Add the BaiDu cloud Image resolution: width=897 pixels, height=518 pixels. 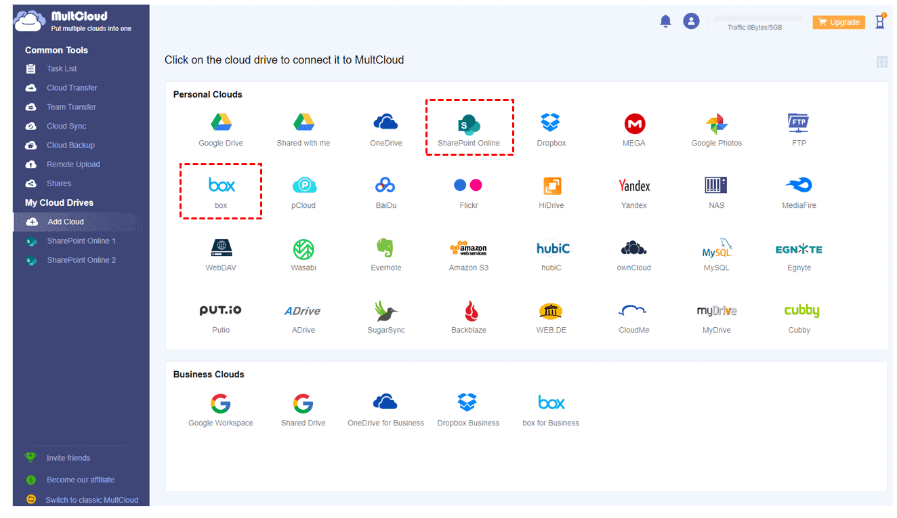[x=385, y=185]
